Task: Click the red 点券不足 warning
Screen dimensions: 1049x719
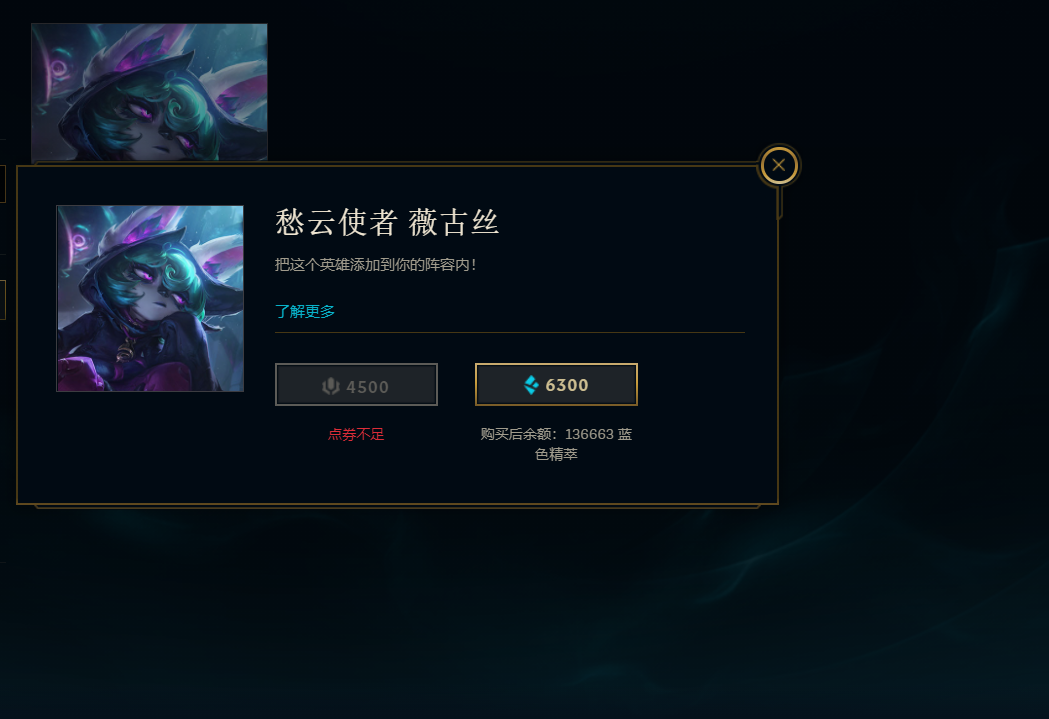Action: pyautogui.click(x=356, y=434)
